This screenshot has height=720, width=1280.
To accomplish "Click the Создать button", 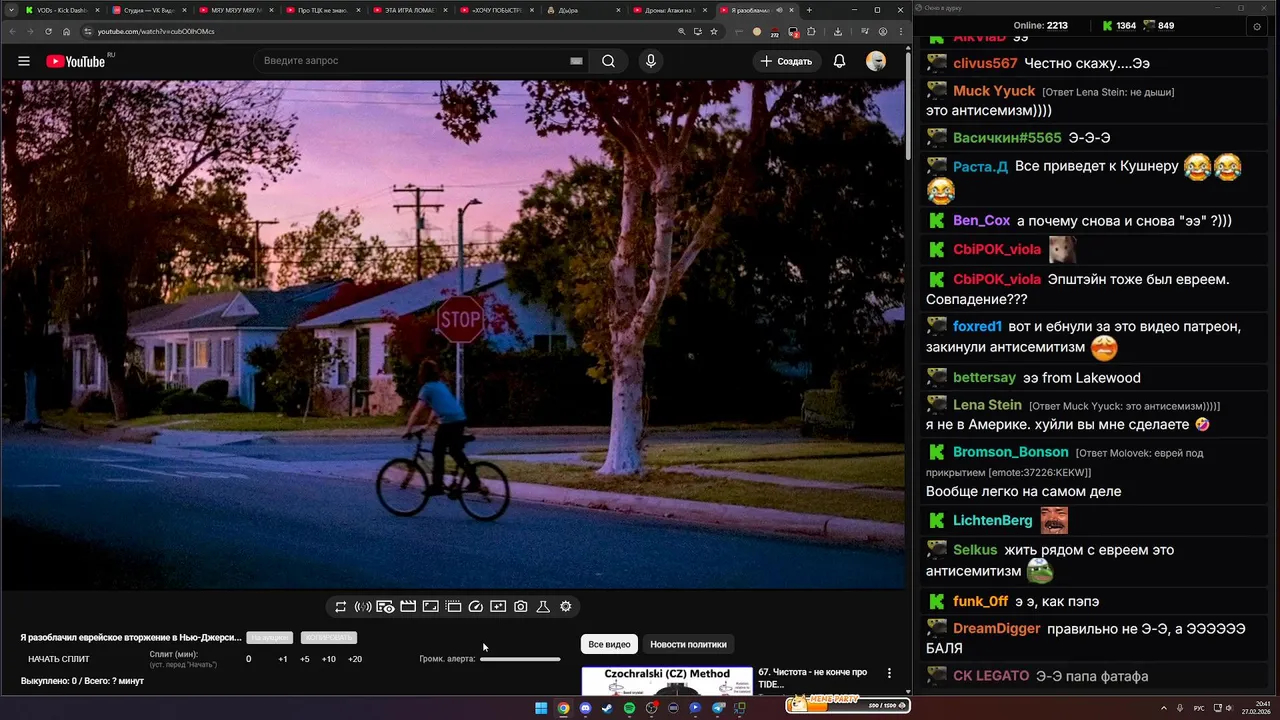I will click(787, 61).
